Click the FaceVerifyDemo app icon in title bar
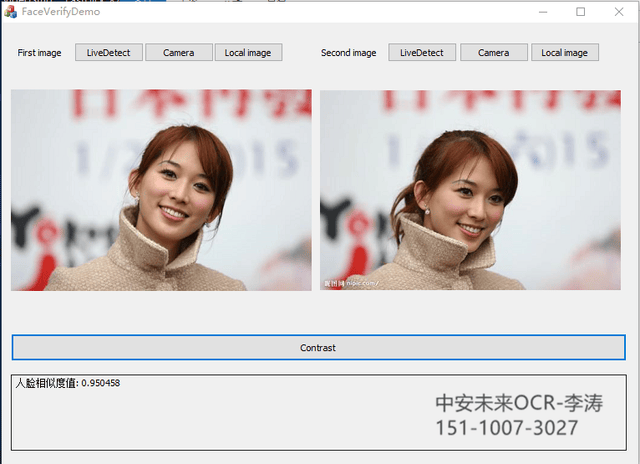The height and width of the screenshot is (464, 640). [x=11, y=11]
